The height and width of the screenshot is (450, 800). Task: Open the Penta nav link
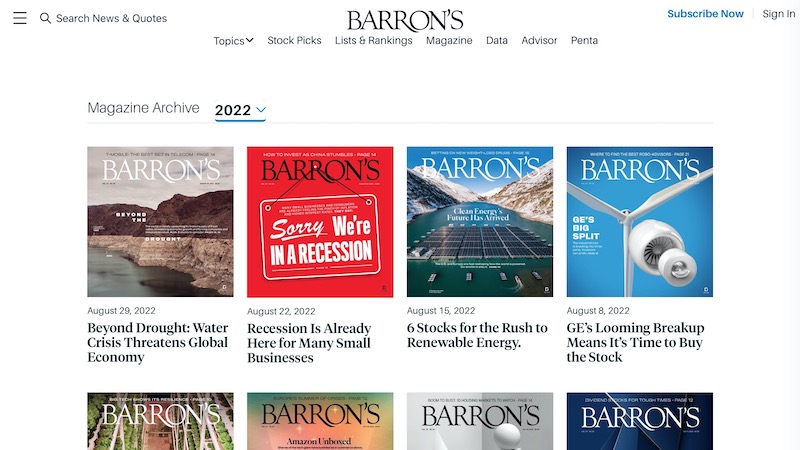[x=584, y=40]
